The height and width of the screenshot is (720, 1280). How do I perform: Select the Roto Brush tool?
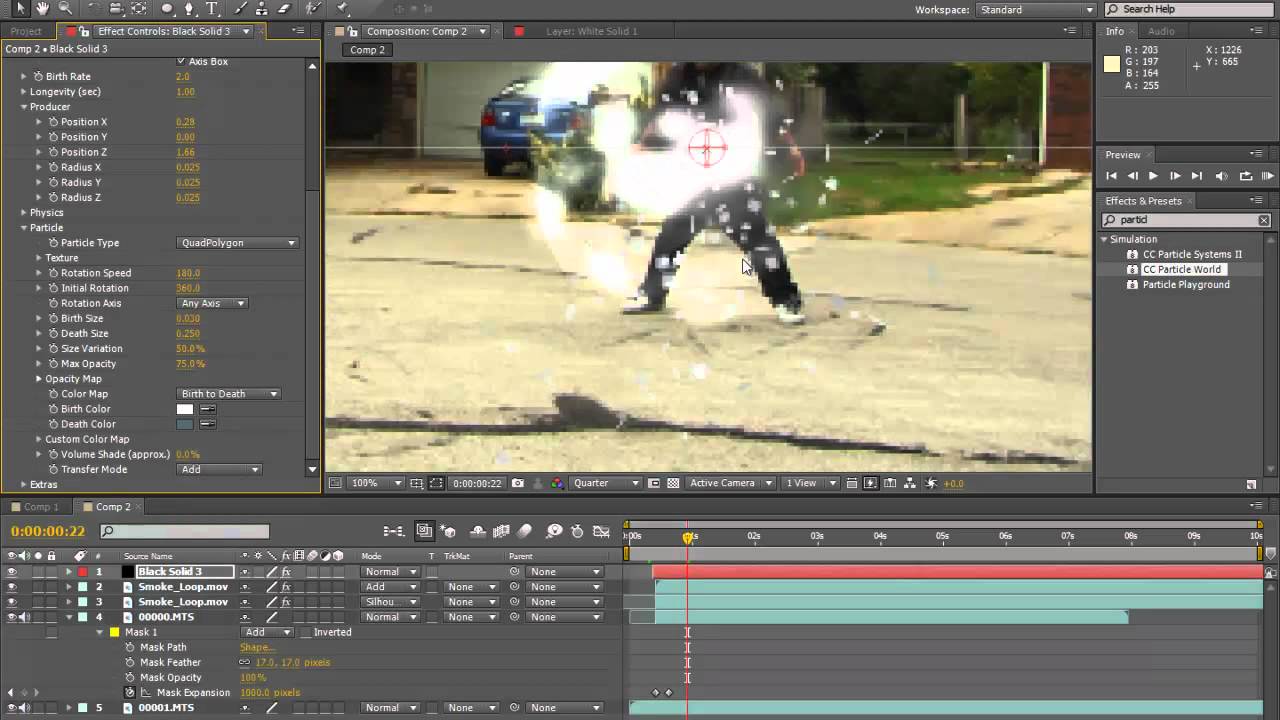315,9
